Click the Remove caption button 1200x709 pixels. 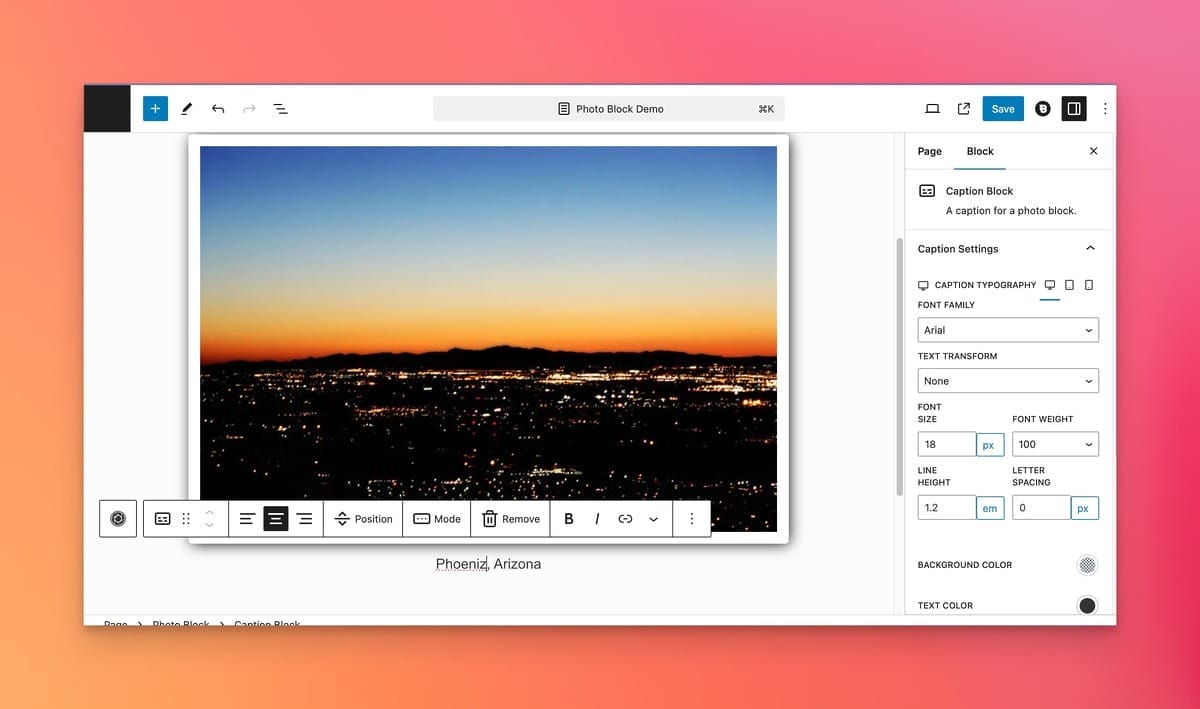[x=511, y=519]
